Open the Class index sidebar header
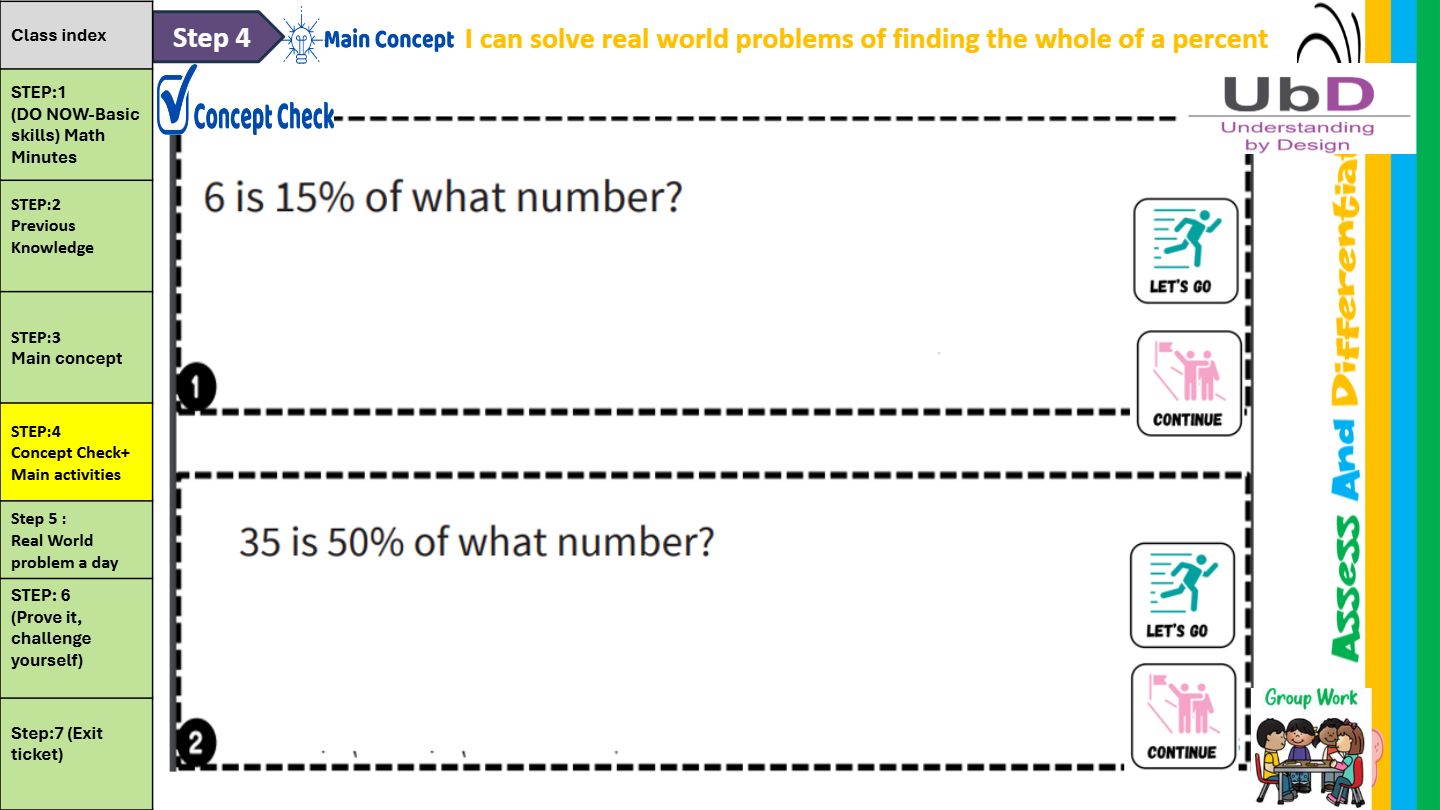The height and width of the screenshot is (810, 1440). pyautogui.click(x=76, y=35)
